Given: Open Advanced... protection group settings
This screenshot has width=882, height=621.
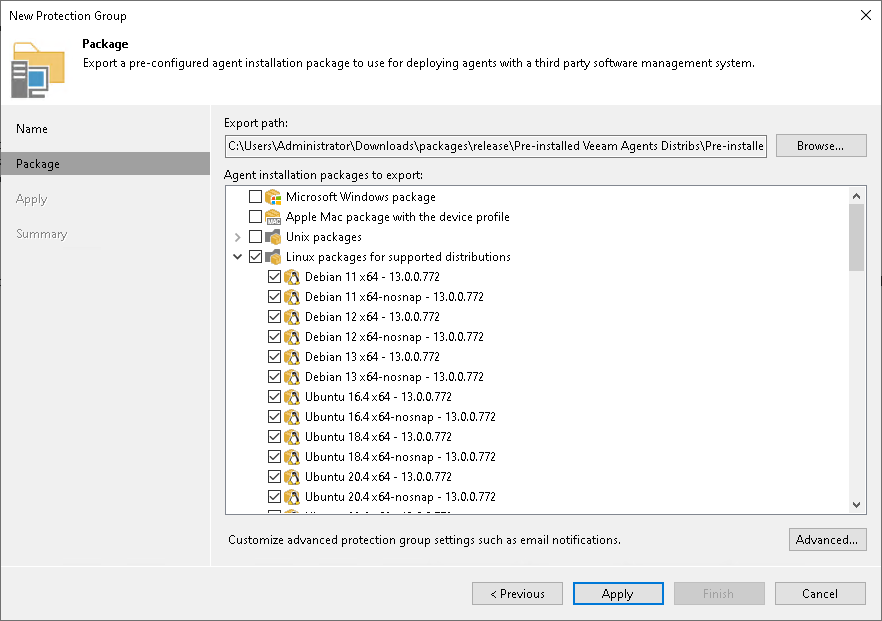Looking at the screenshot, I should pyautogui.click(x=827, y=539).
